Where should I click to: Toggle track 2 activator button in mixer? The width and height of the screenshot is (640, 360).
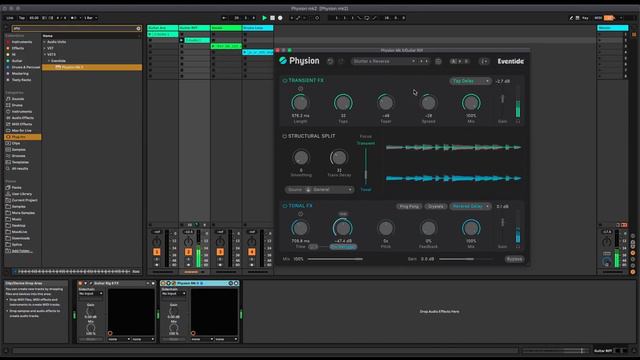pos(188,252)
